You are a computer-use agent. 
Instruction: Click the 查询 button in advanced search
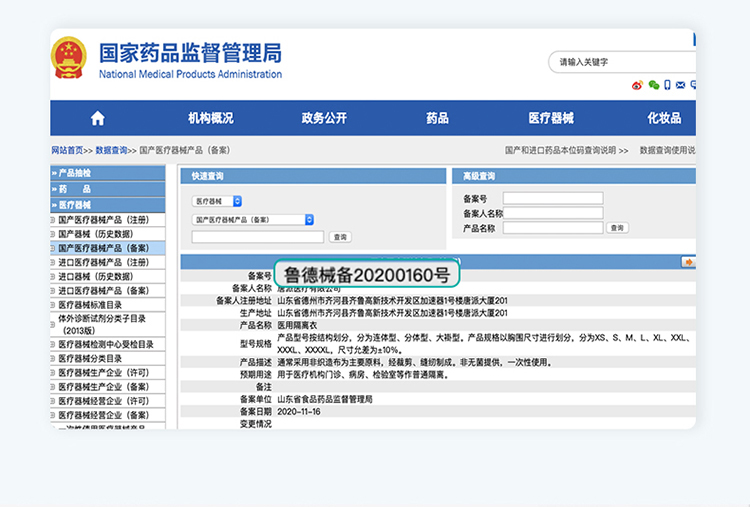(618, 228)
